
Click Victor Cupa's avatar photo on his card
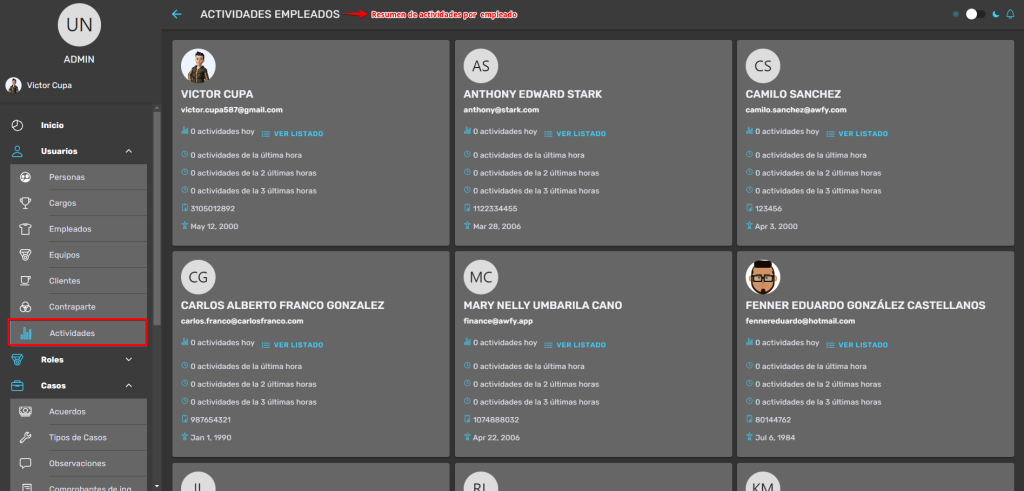[x=199, y=66]
